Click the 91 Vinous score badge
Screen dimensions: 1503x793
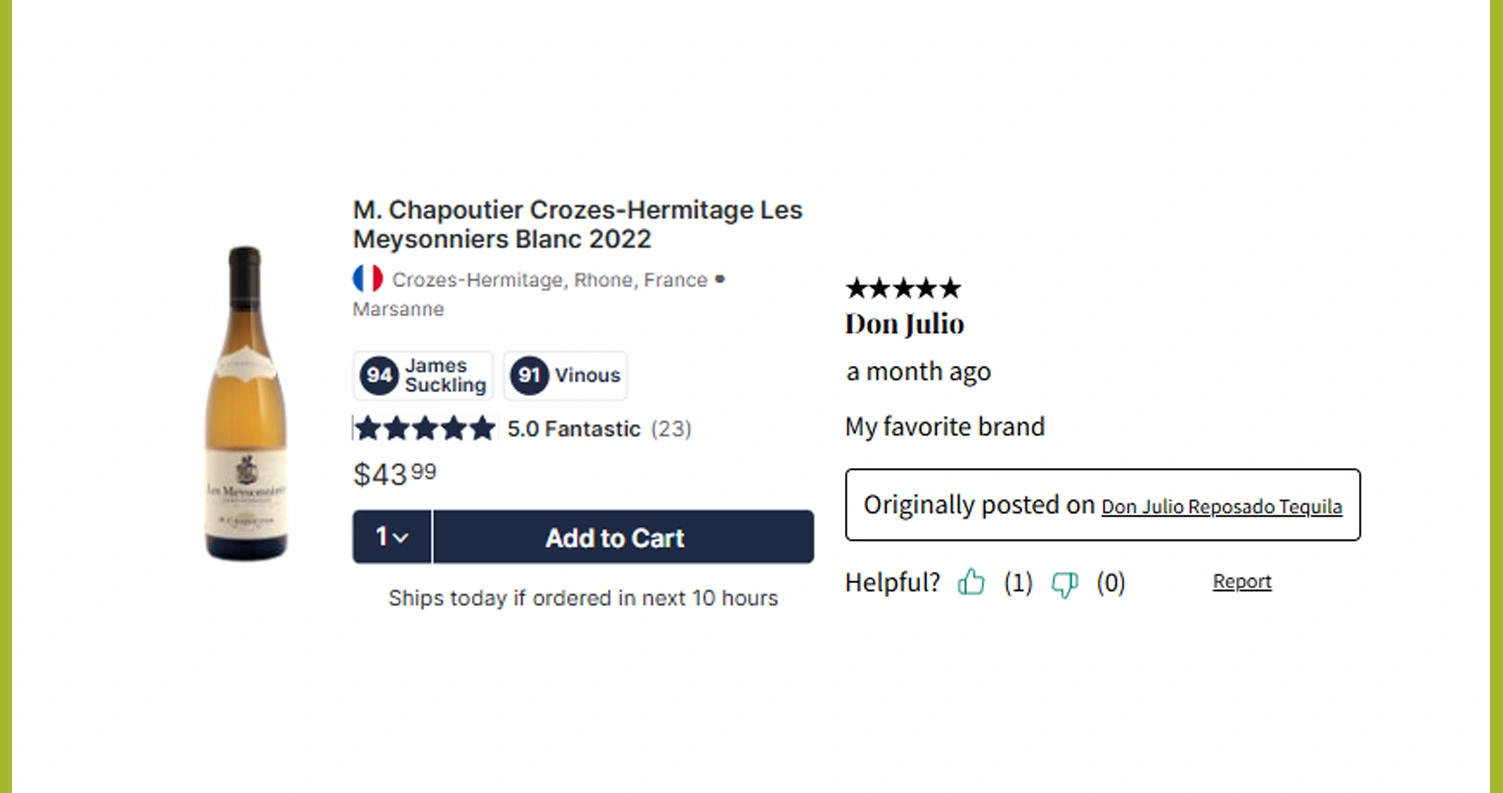coord(566,376)
